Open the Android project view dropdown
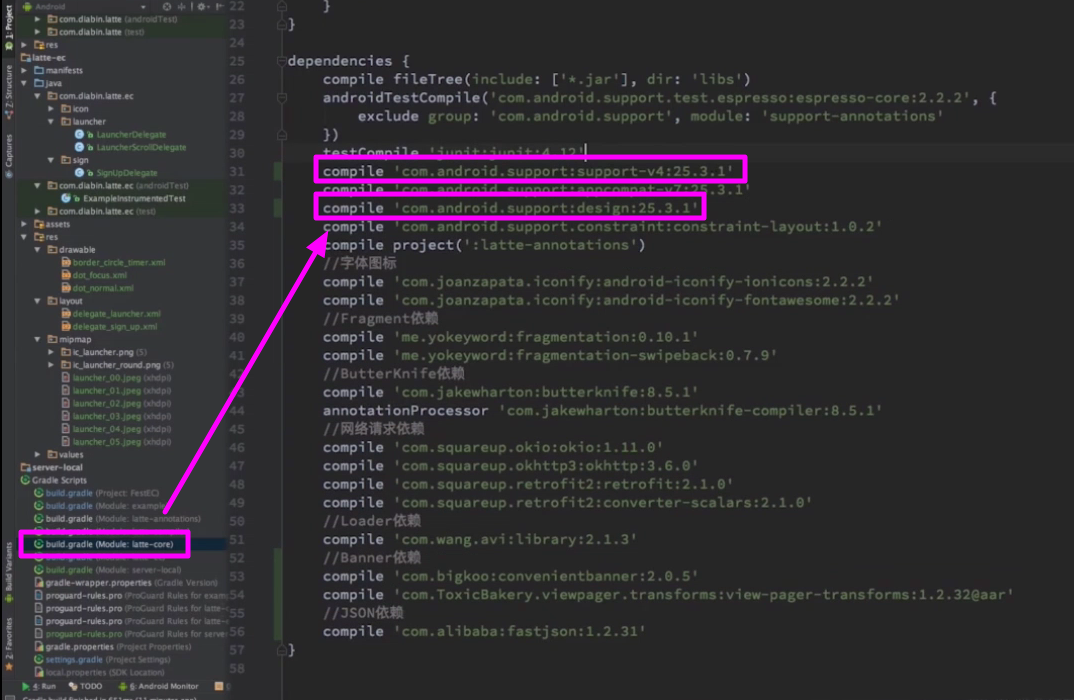 [86, 6]
